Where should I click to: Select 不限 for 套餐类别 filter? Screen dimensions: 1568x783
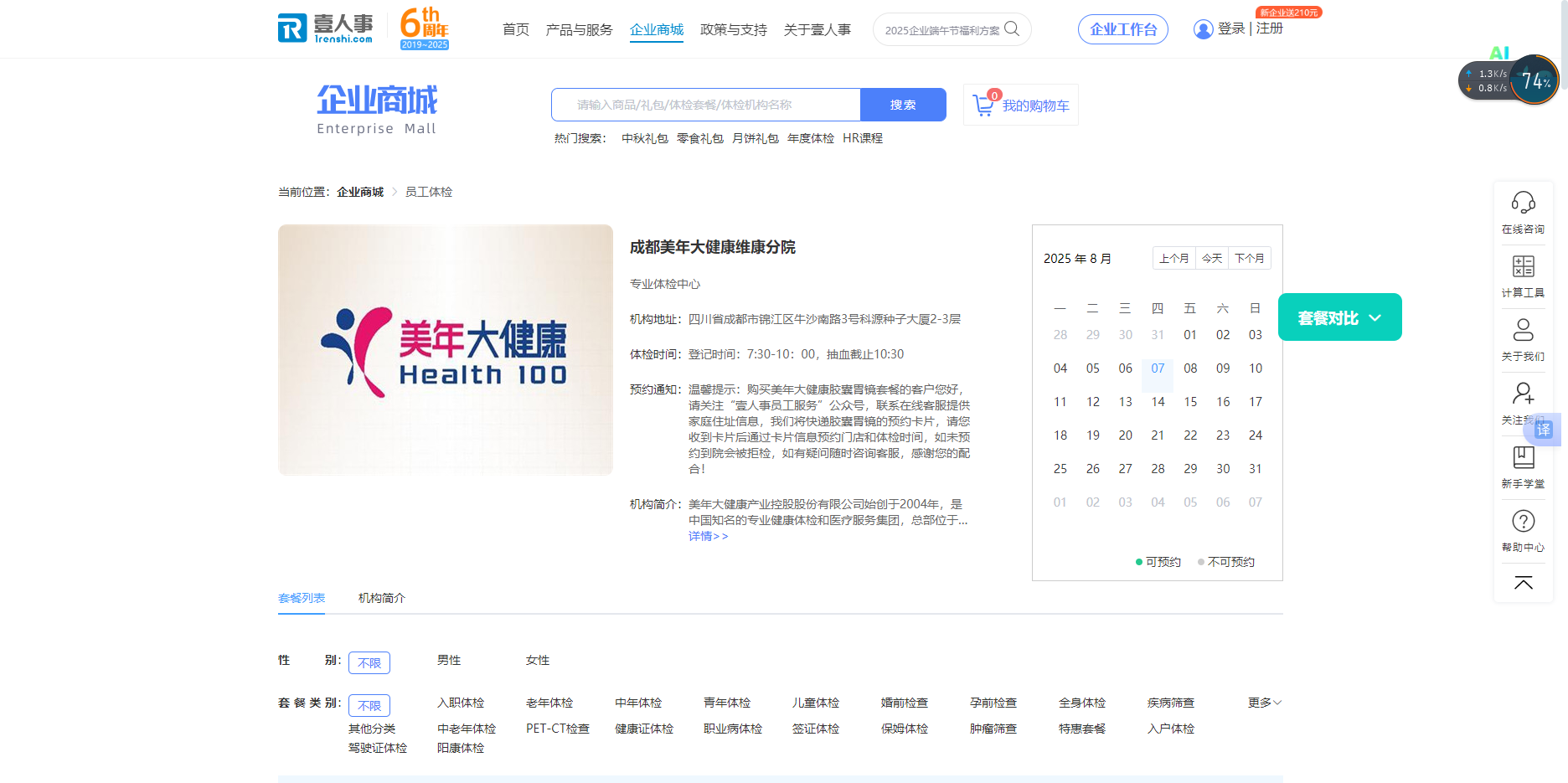tap(369, 705)
